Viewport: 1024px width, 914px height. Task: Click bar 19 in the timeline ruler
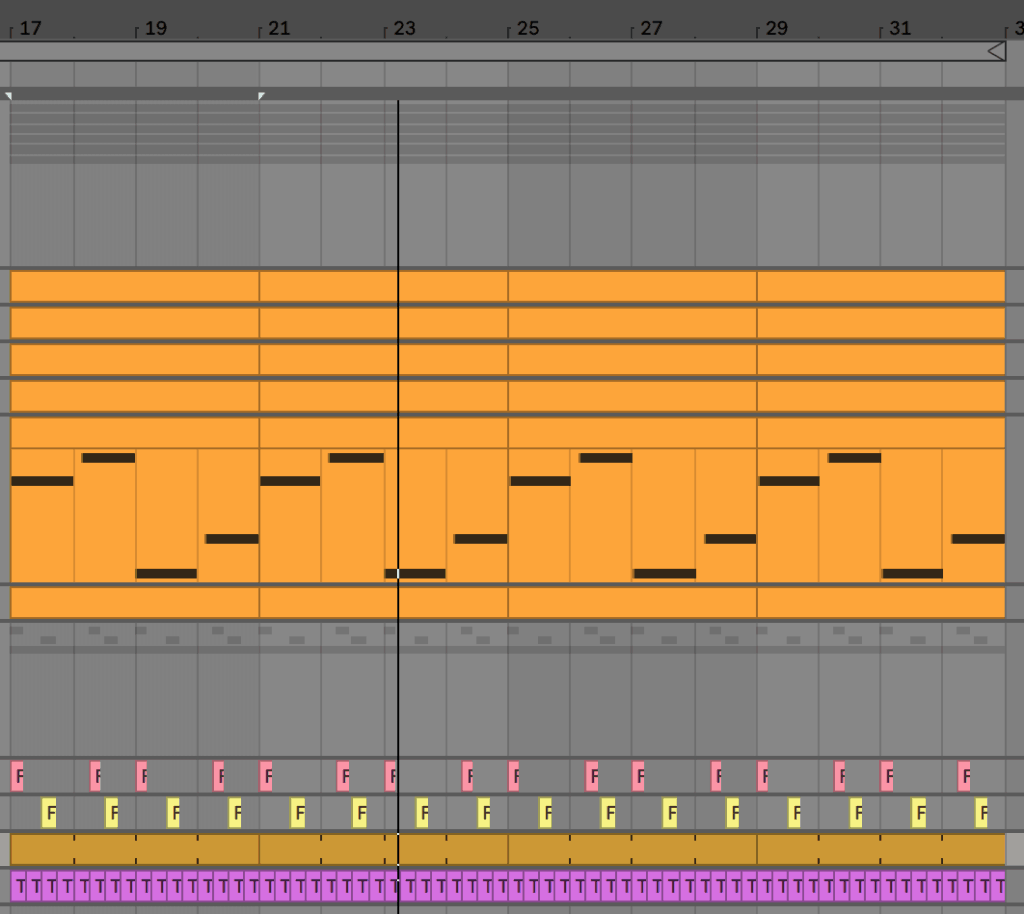155,28
